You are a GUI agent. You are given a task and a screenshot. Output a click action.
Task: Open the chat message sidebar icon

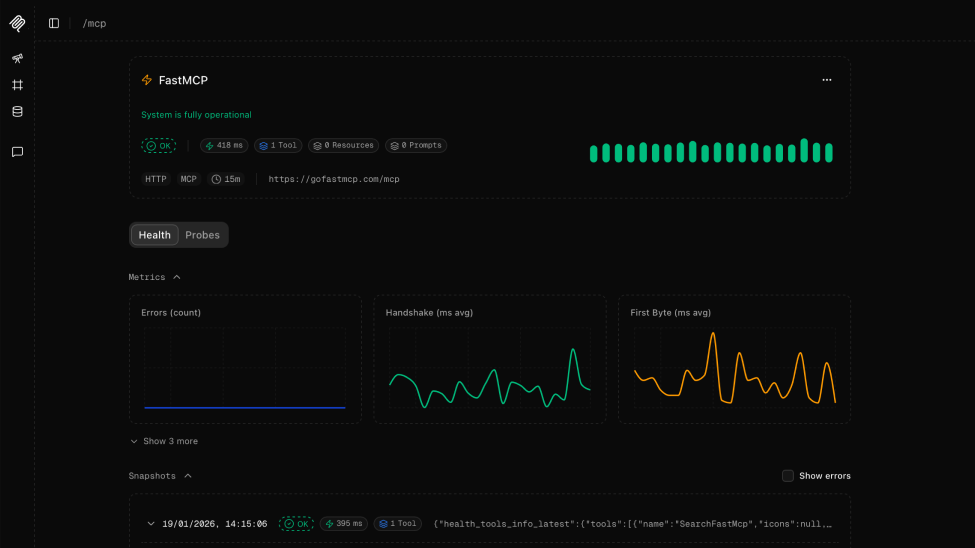(17, 152)
